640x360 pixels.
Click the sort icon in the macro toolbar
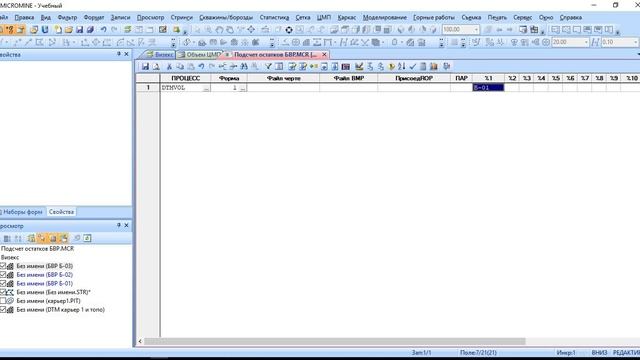pyautogui.click(x=402, y=67)
